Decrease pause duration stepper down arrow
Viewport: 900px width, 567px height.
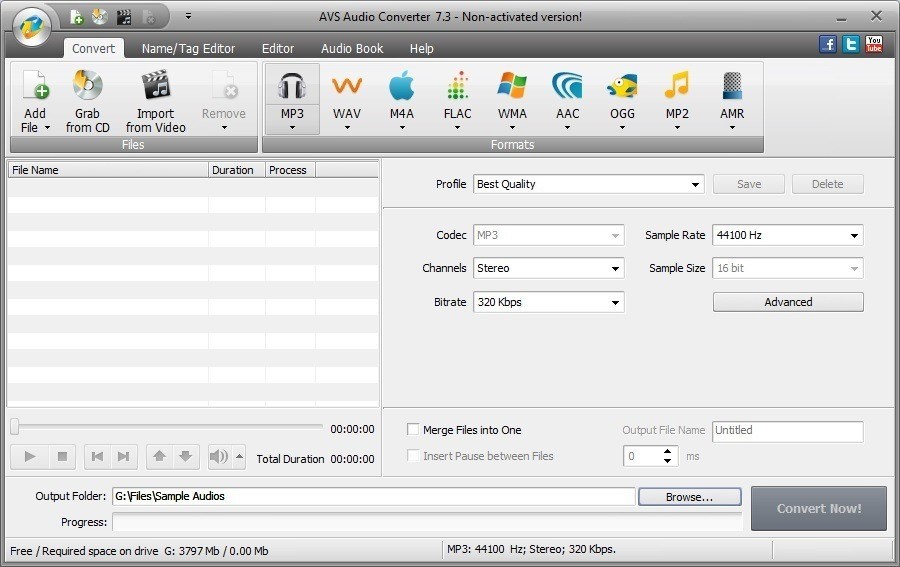click(667, 461)
